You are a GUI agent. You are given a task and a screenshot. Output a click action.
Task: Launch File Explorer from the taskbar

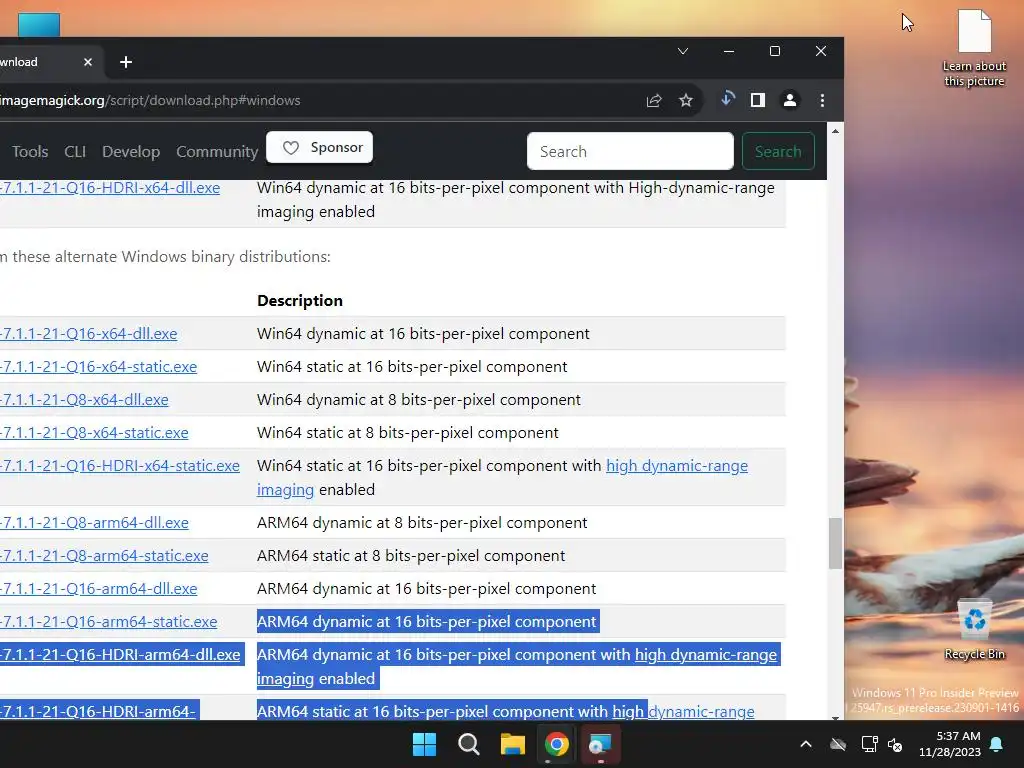[x=513, y=744]
